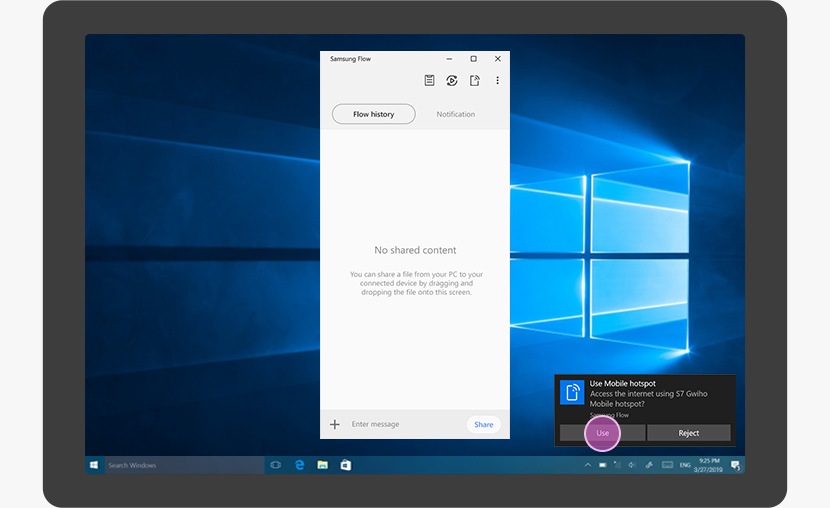Open File Explorer from the taskbar
This screenshot has width=830, height=508.
click(322, 465)
